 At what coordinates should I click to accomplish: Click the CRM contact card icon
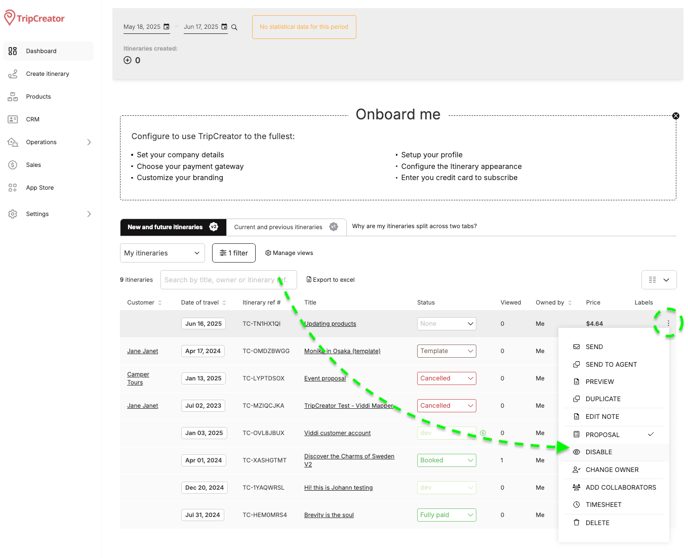[x=13, y=119]
